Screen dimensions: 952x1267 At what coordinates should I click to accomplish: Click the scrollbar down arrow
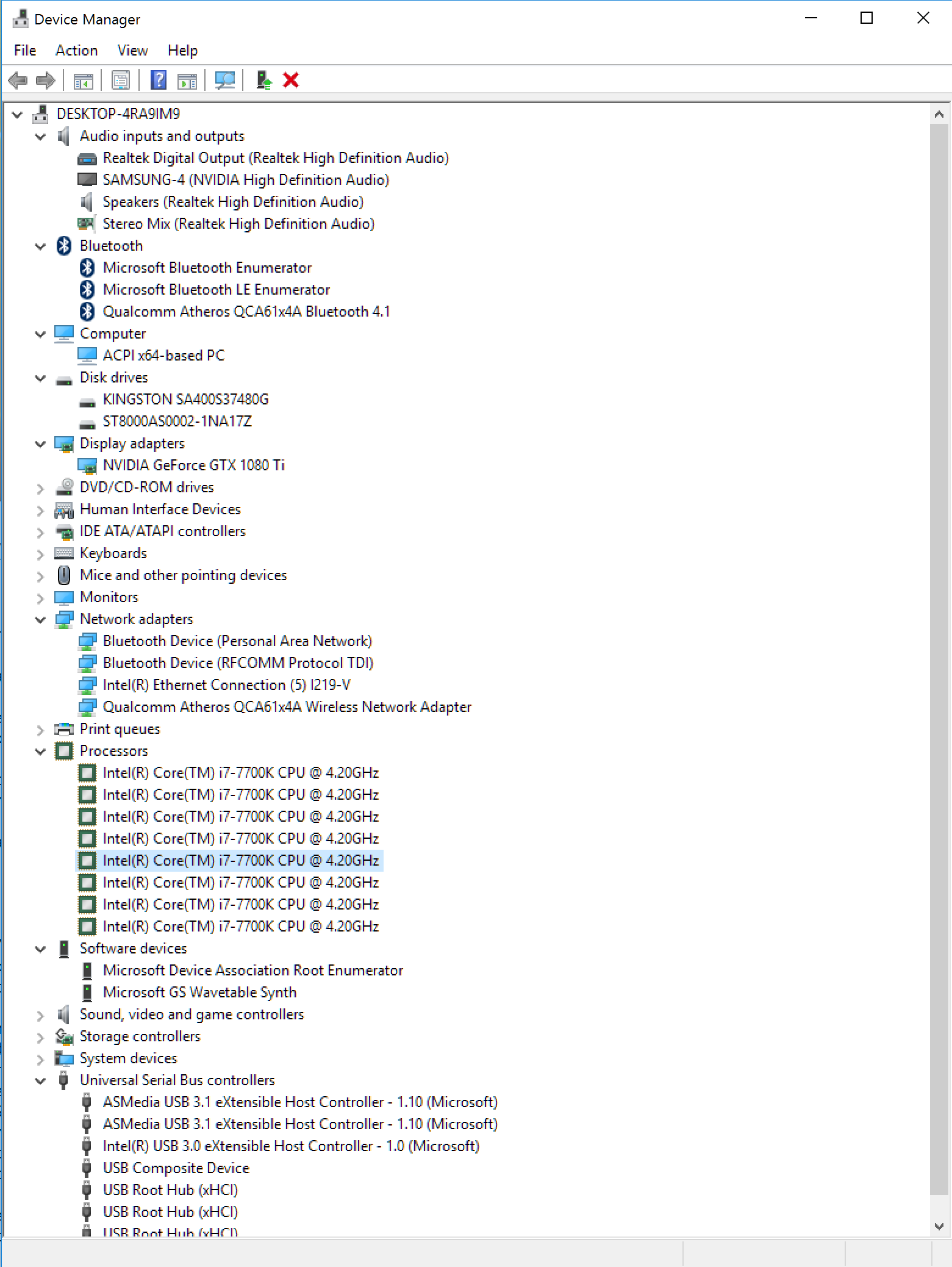click(x=939, y=1226)
